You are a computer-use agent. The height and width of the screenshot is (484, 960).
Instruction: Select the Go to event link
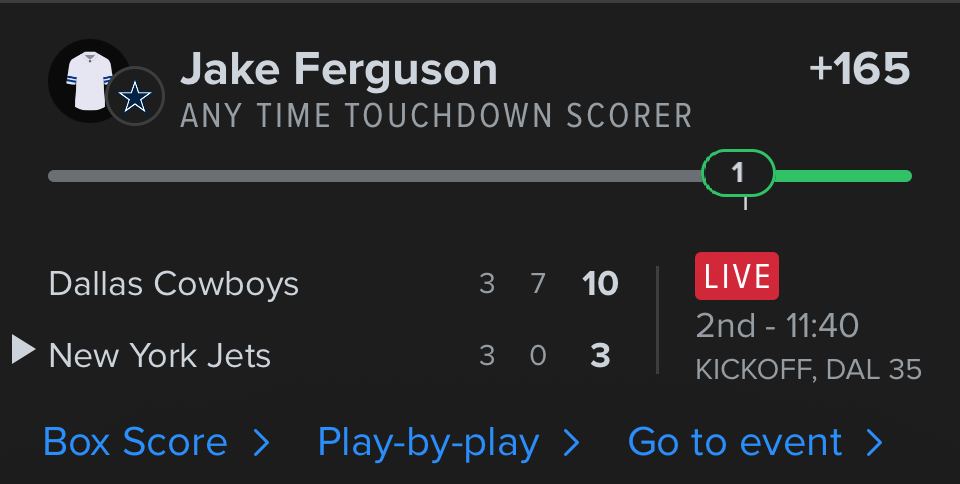(x=735, y=443)
